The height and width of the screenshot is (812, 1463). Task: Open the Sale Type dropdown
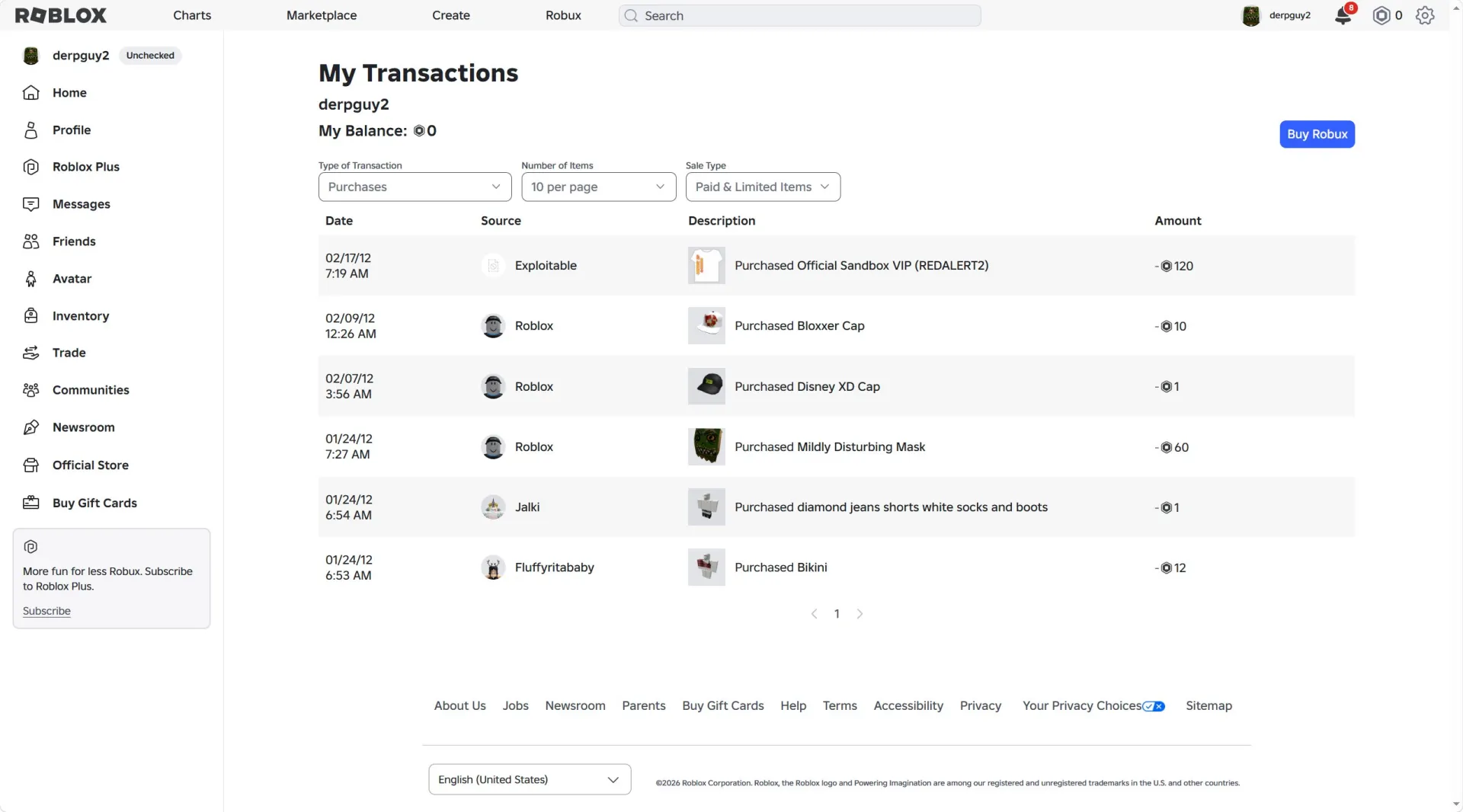pyautogui.click(x=763, y=187)
